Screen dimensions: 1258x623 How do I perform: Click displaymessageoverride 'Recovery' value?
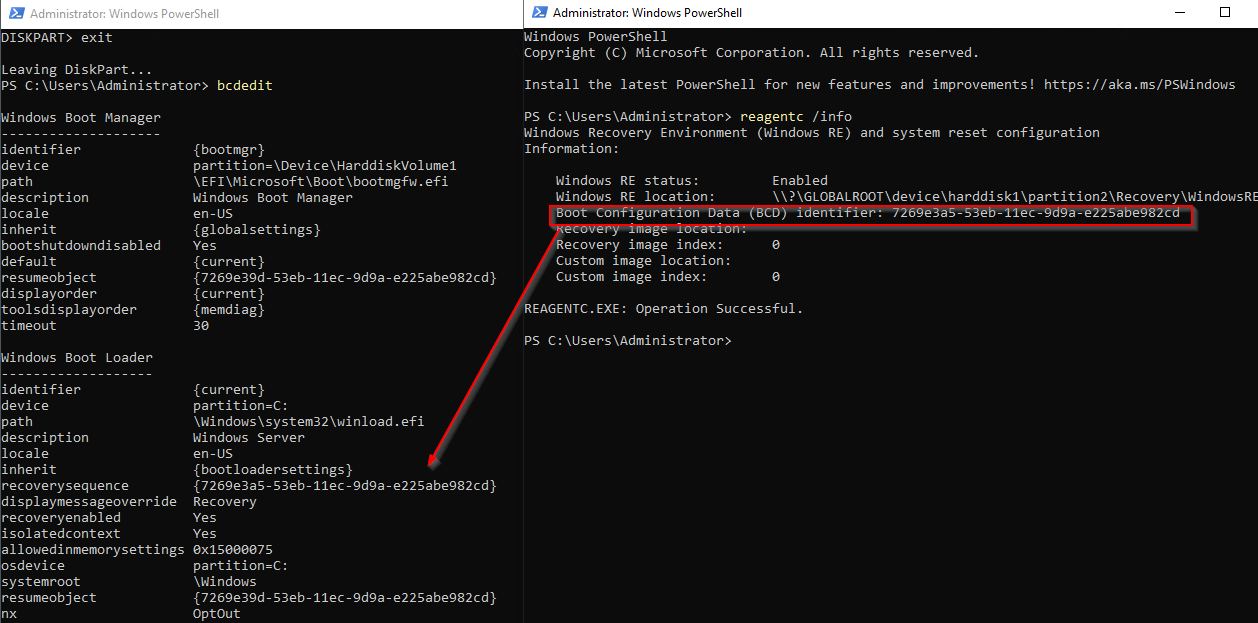coord(225,502)
